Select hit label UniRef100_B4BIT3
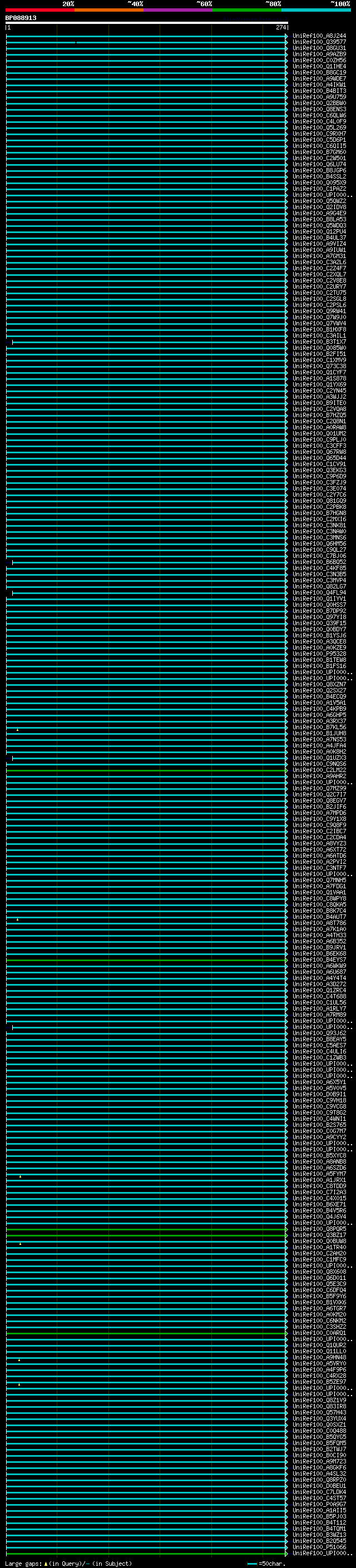Image resolution: width=356 pixels, height=1568 pixels. point(319,91)
